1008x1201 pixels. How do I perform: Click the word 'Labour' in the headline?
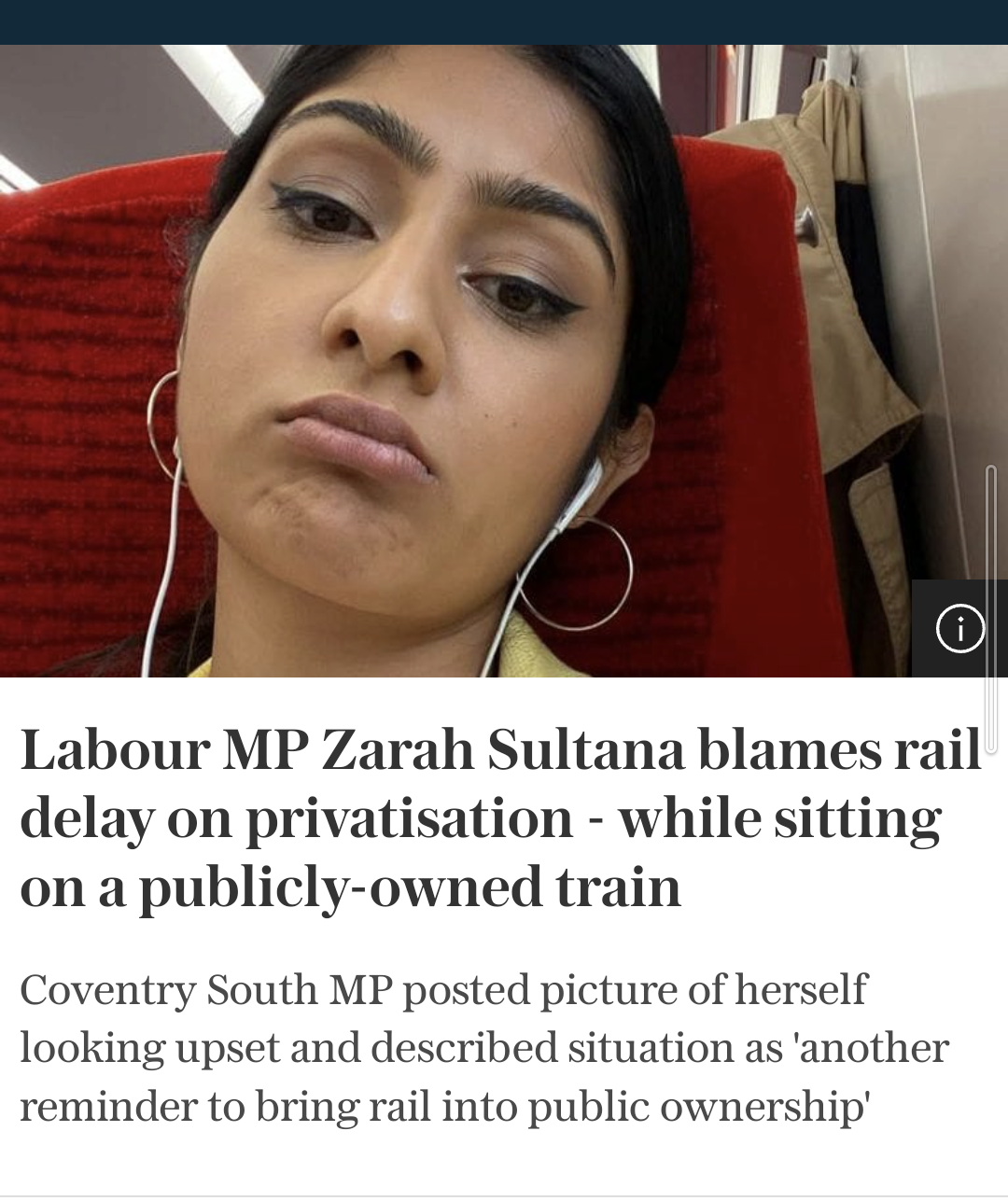click(114, 749)
